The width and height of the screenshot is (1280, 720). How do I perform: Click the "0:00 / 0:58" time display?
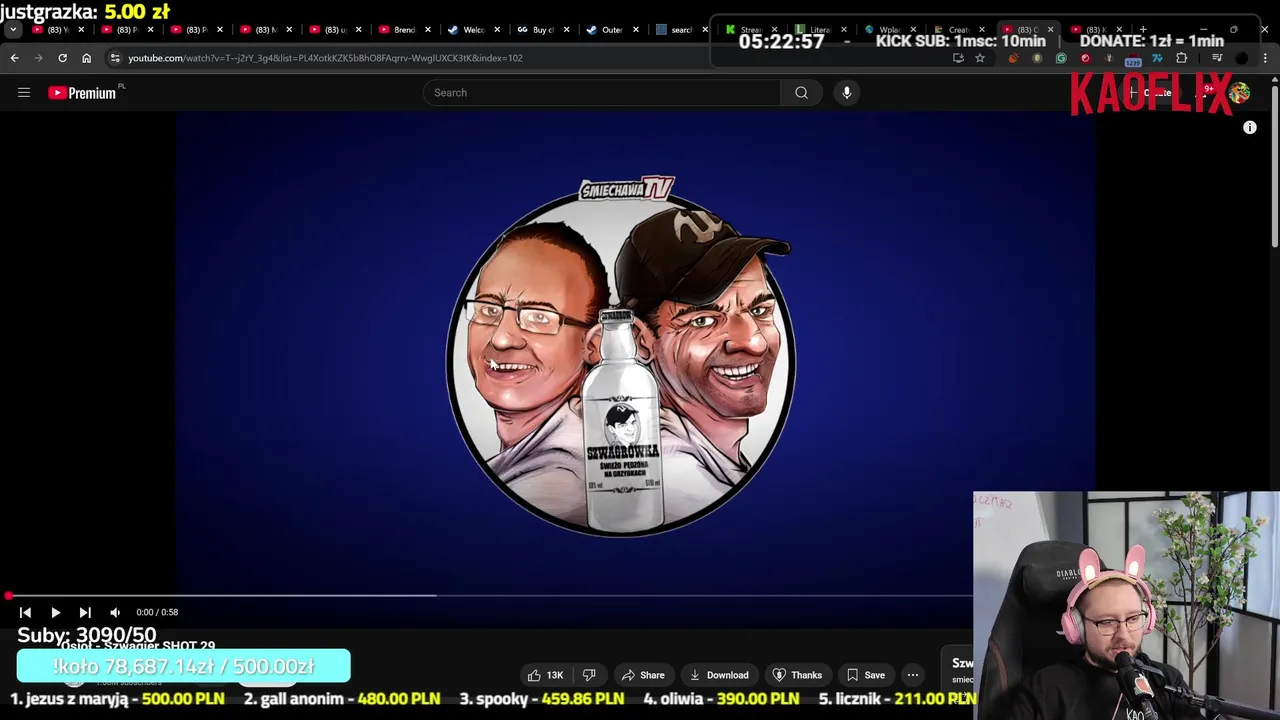coord(157,612)
